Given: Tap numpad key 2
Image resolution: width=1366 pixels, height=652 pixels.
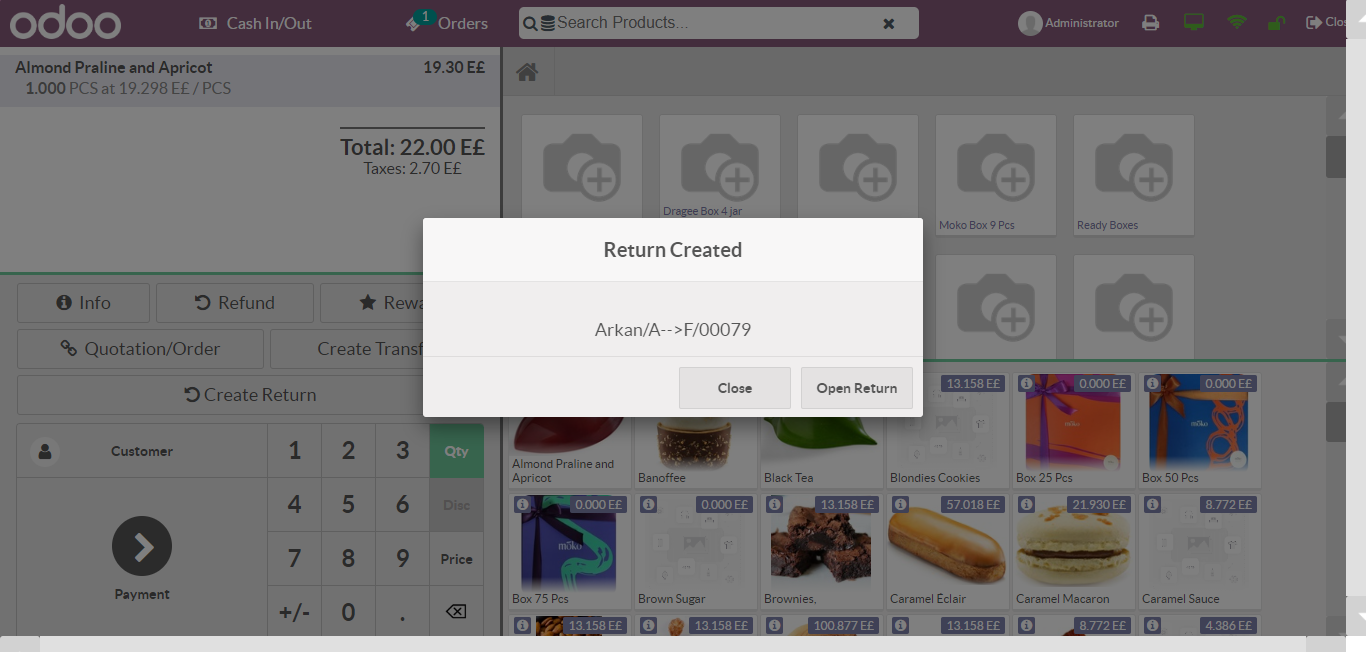Looking at the screenshot, I should point(349,451).
